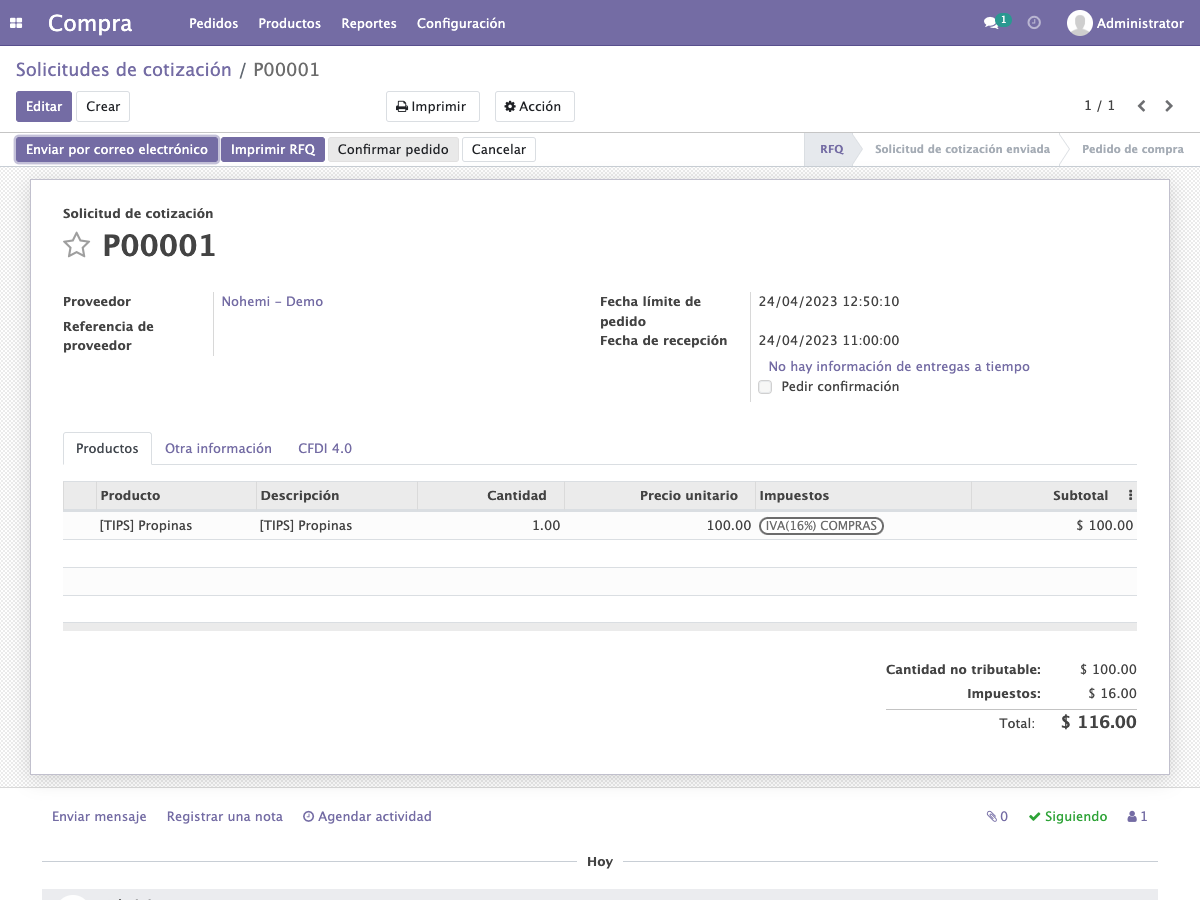Image resolution: width=1200 pixels, height=900 pixels.
Task: Click taxes amount $ 16.00
Action: click(x=1112, y=694)
